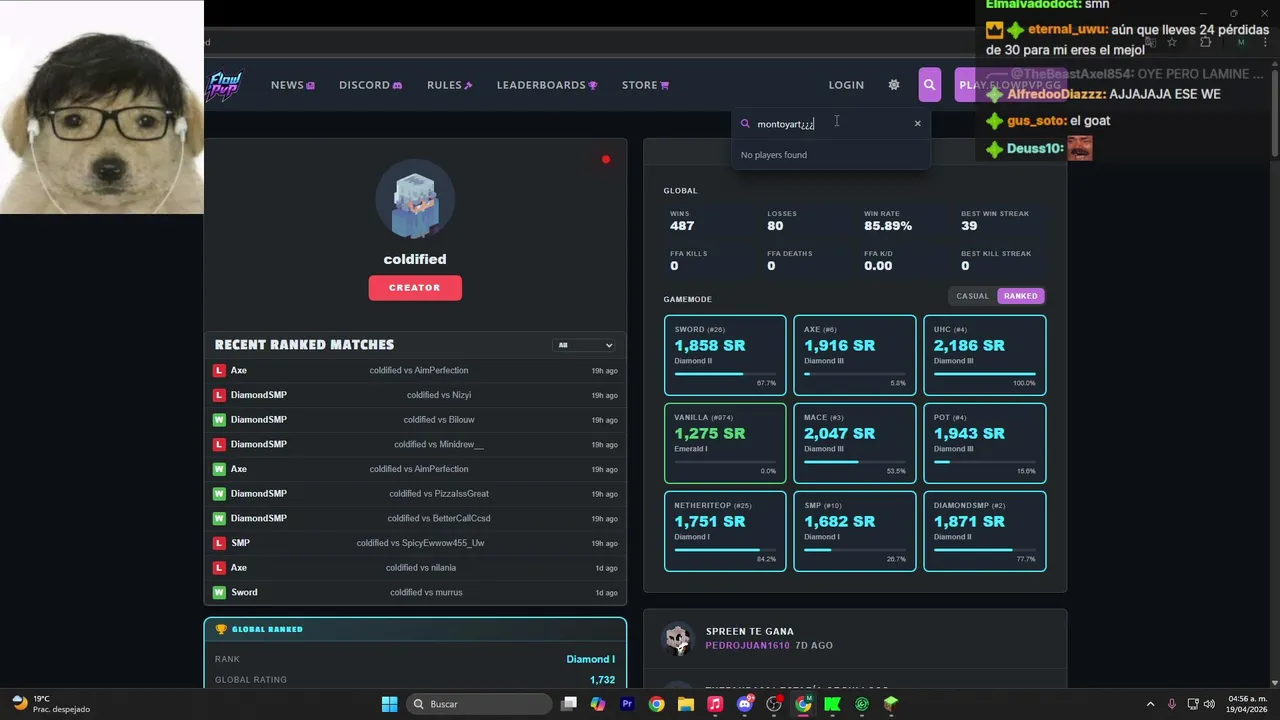Select the UHC 2,186 SR card
1280x720 pixels.
(985, 355)
